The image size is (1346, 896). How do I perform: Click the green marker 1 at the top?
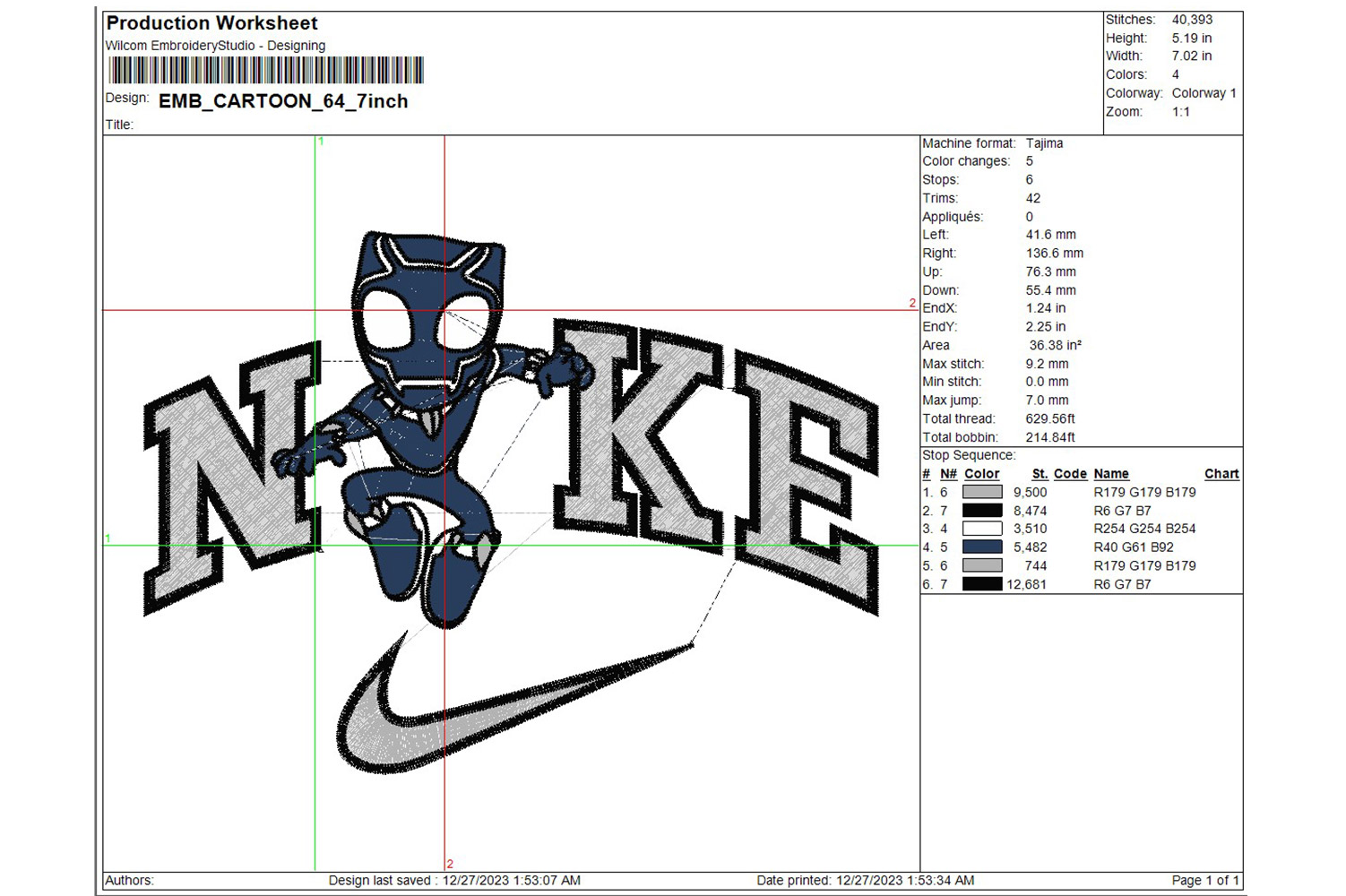[321, 142]
